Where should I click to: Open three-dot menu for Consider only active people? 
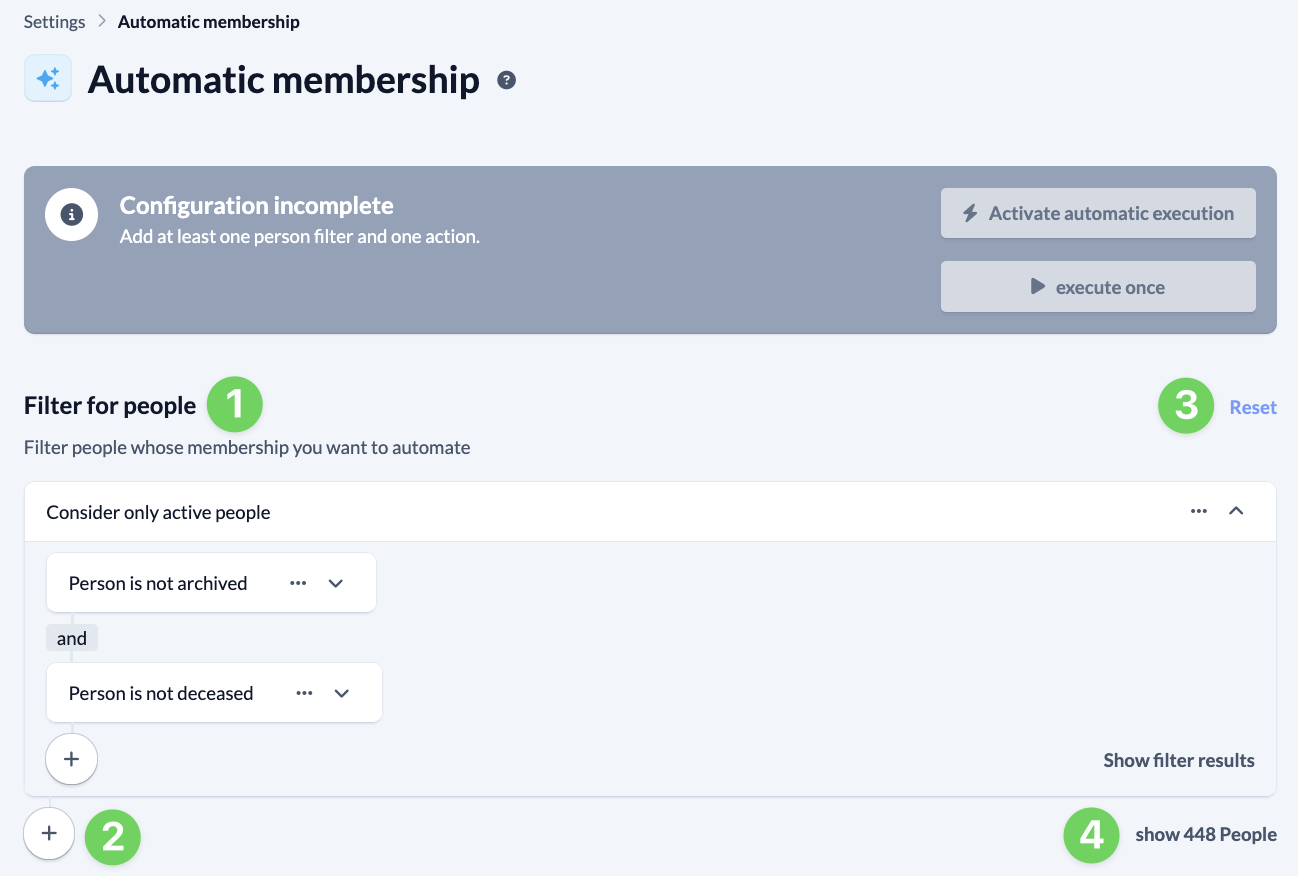tap(1199, 511)
